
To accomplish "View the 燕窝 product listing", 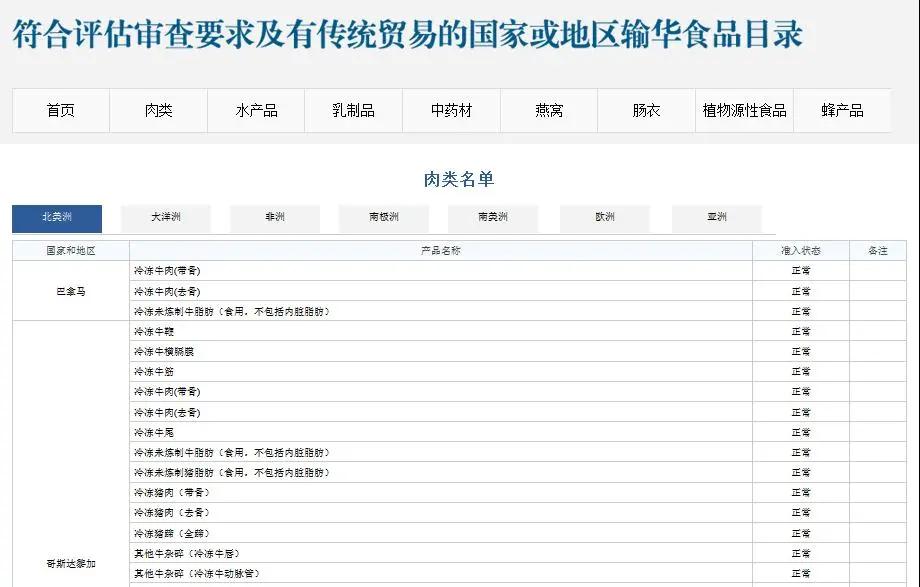I will pos(549,111).
